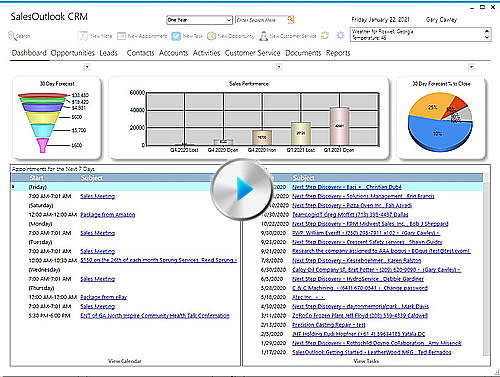Click the Q1 2021 Lost bar

tap(301, 133)
